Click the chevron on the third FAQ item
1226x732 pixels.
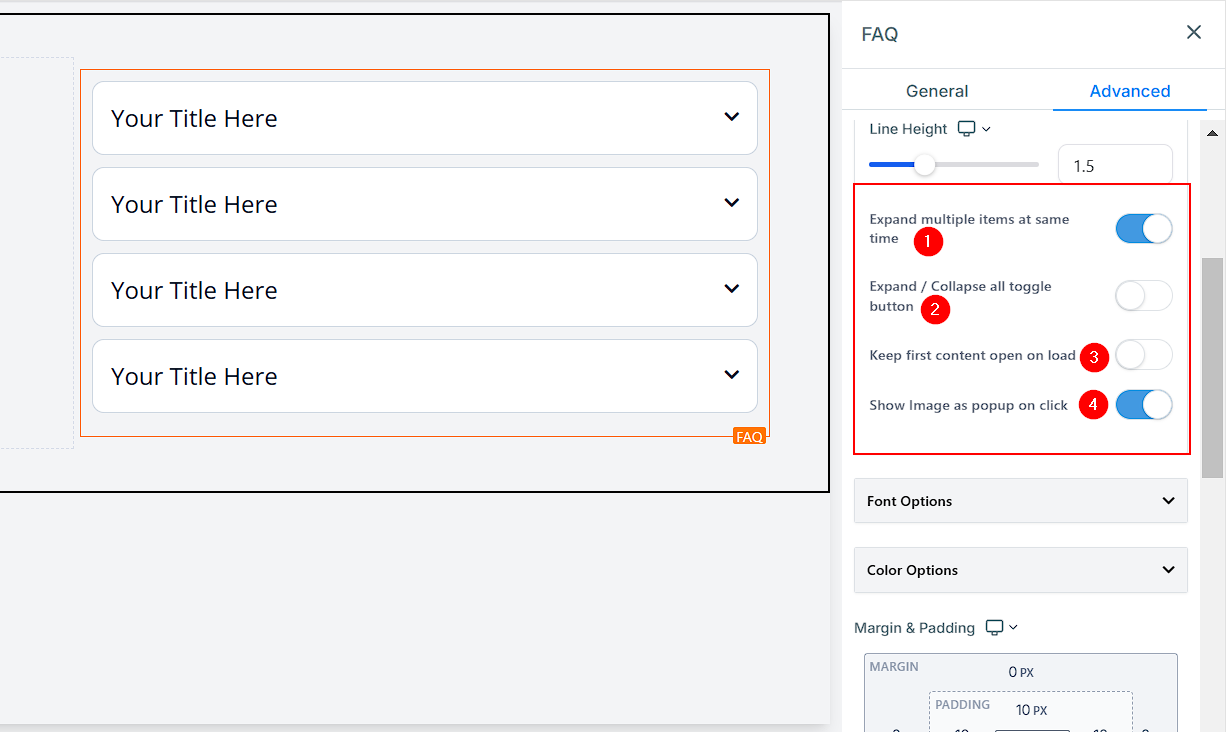coord(731,289)
